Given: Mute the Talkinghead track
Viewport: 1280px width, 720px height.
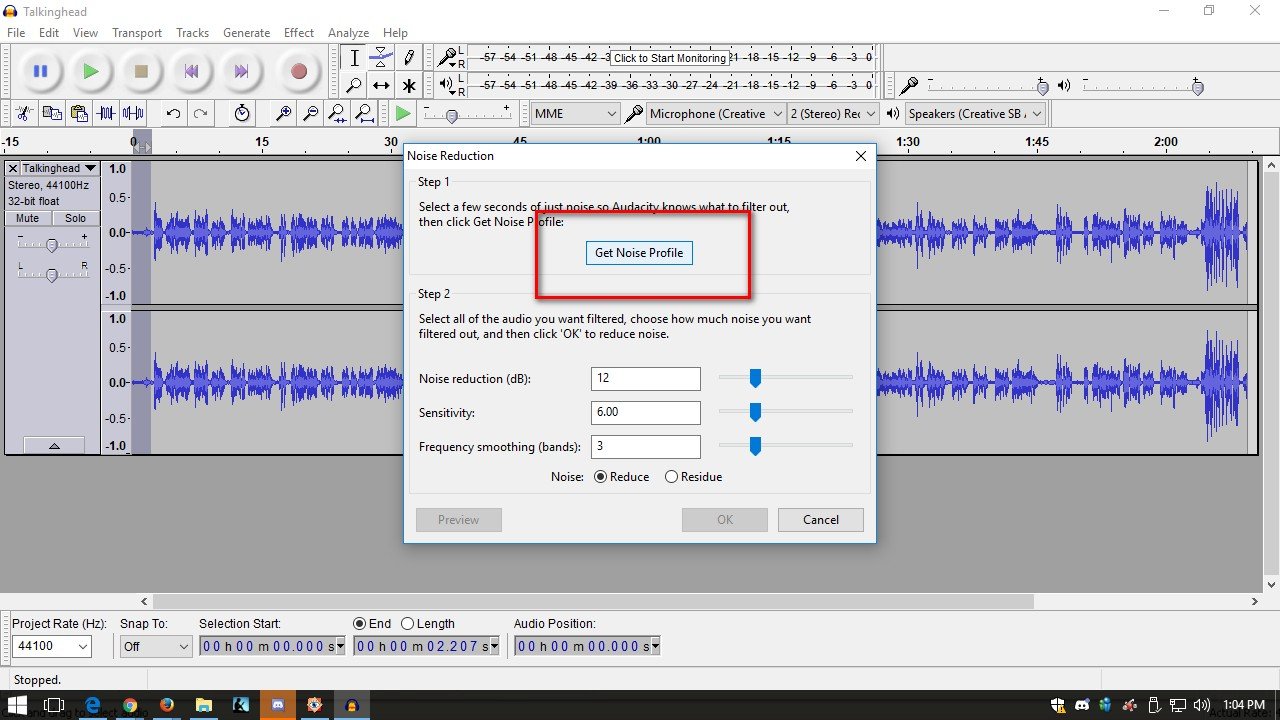Looking at the screenshot, I should pyautogui.click(x=28, y=218).
